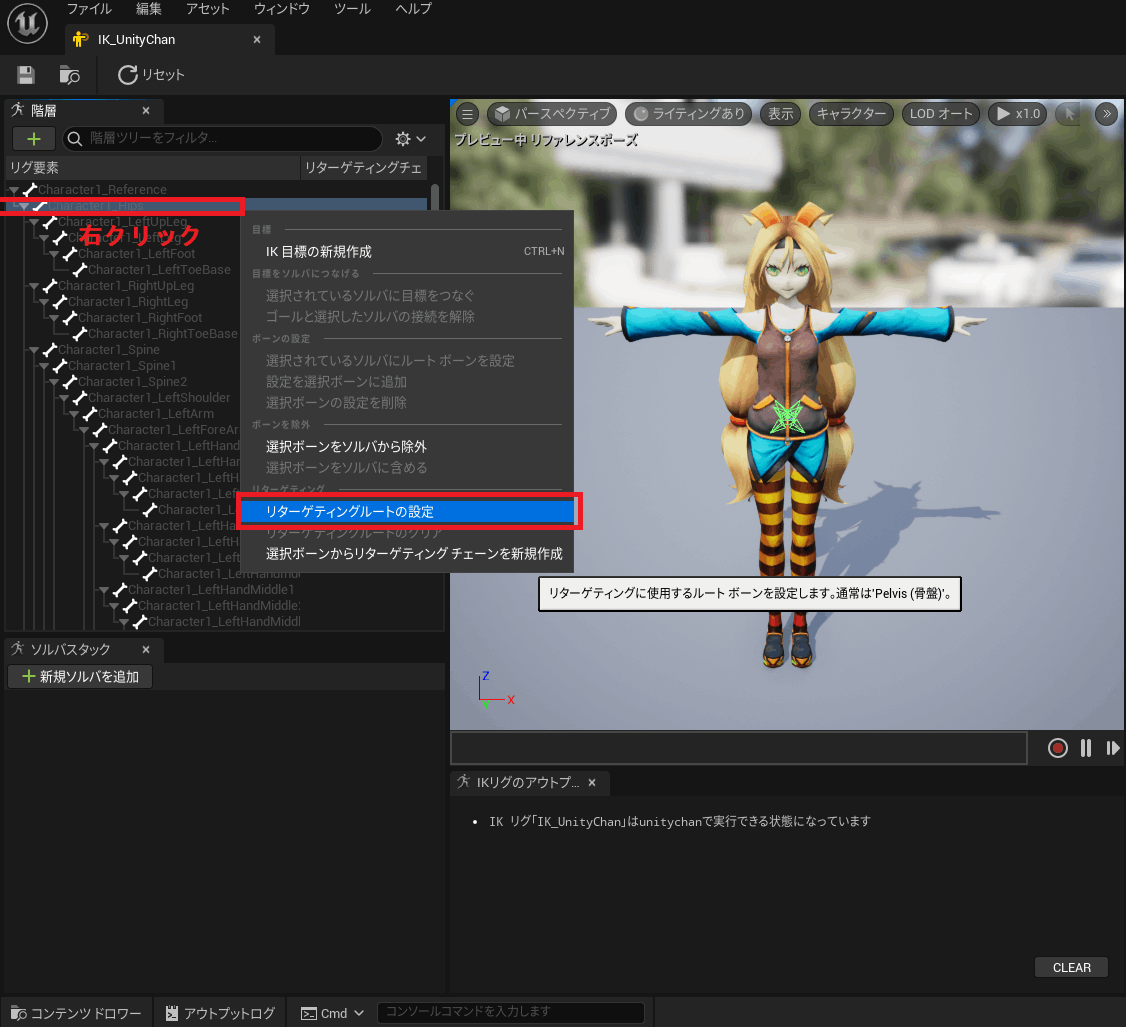Close the IK_UnityChan tab
This screenshot has width=1126, height=1027.
pos(257,40)
